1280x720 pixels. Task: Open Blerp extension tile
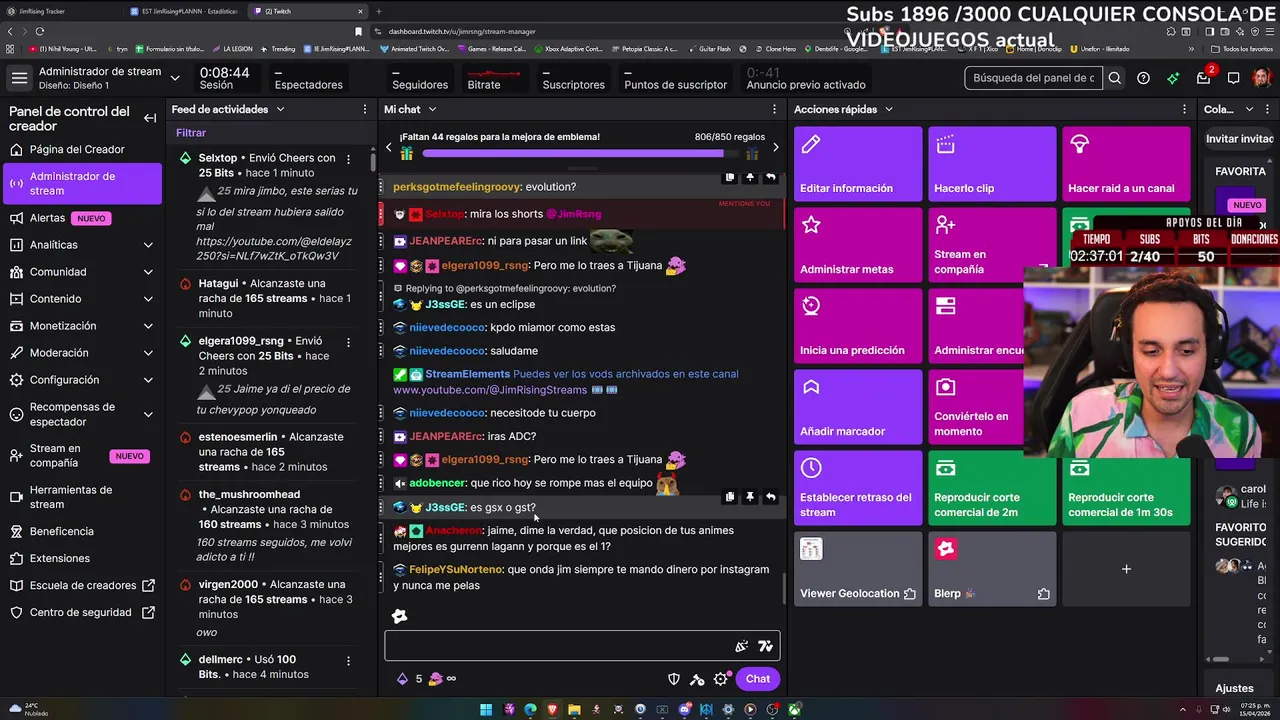click(992, 569)
